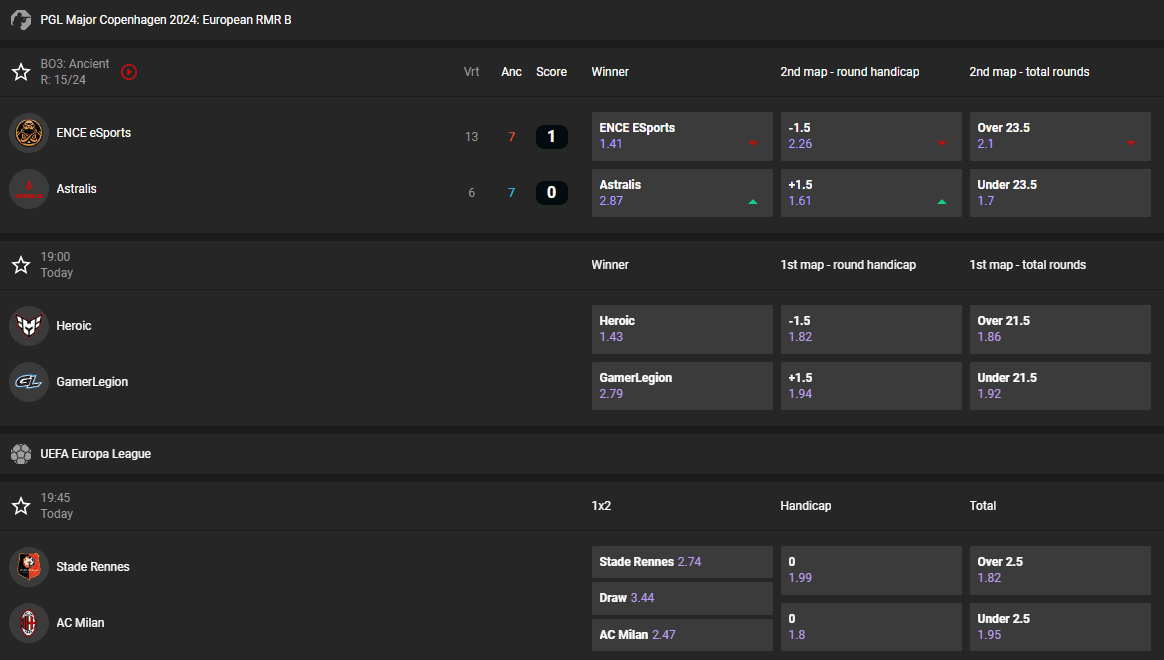1164x660 pixels.
Task: Click the Counter-Strike league icon beside PGL Major
Action: tap(21, 20)
